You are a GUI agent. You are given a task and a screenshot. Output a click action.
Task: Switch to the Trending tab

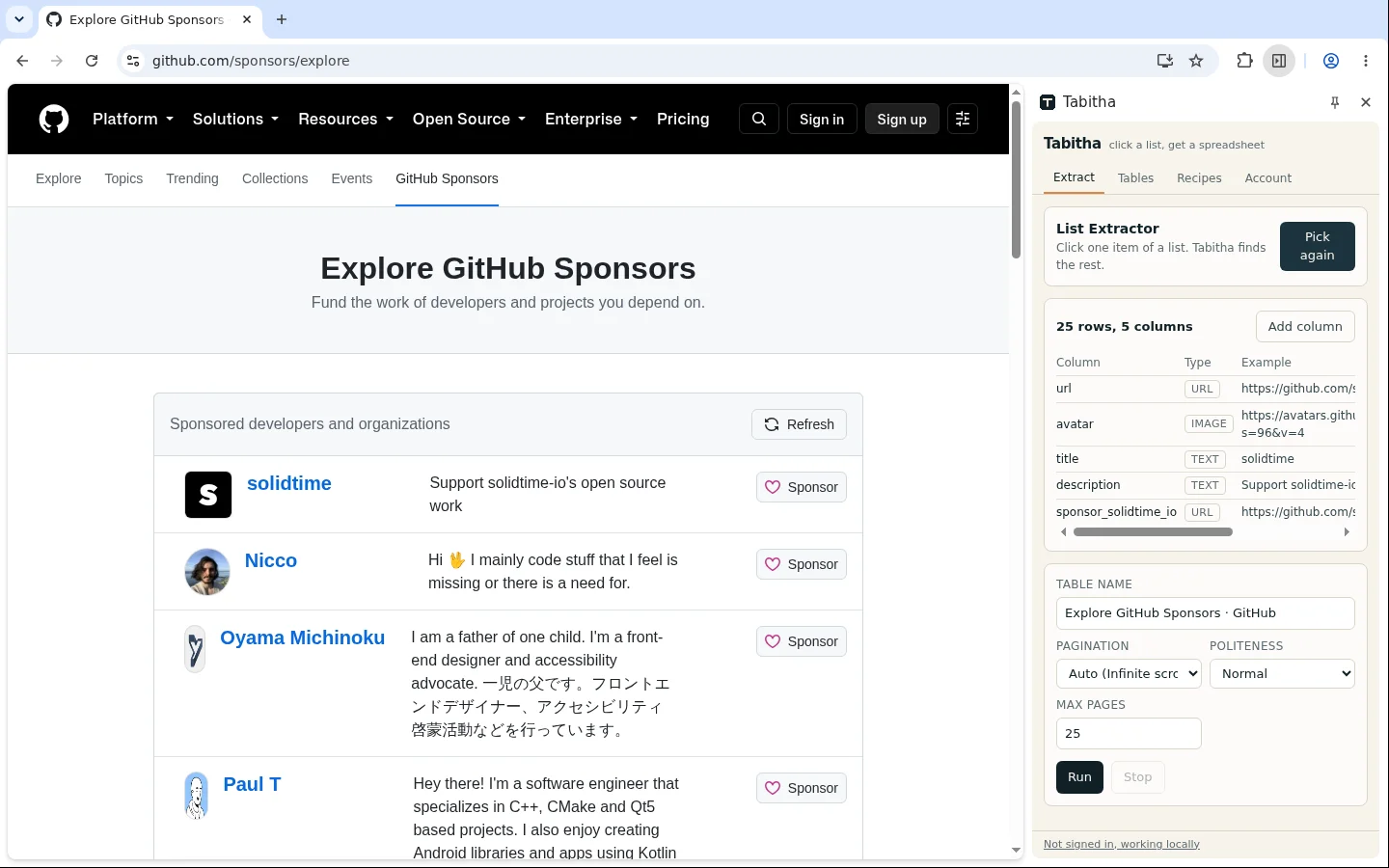pyautogui.click(x=192, y=178)
